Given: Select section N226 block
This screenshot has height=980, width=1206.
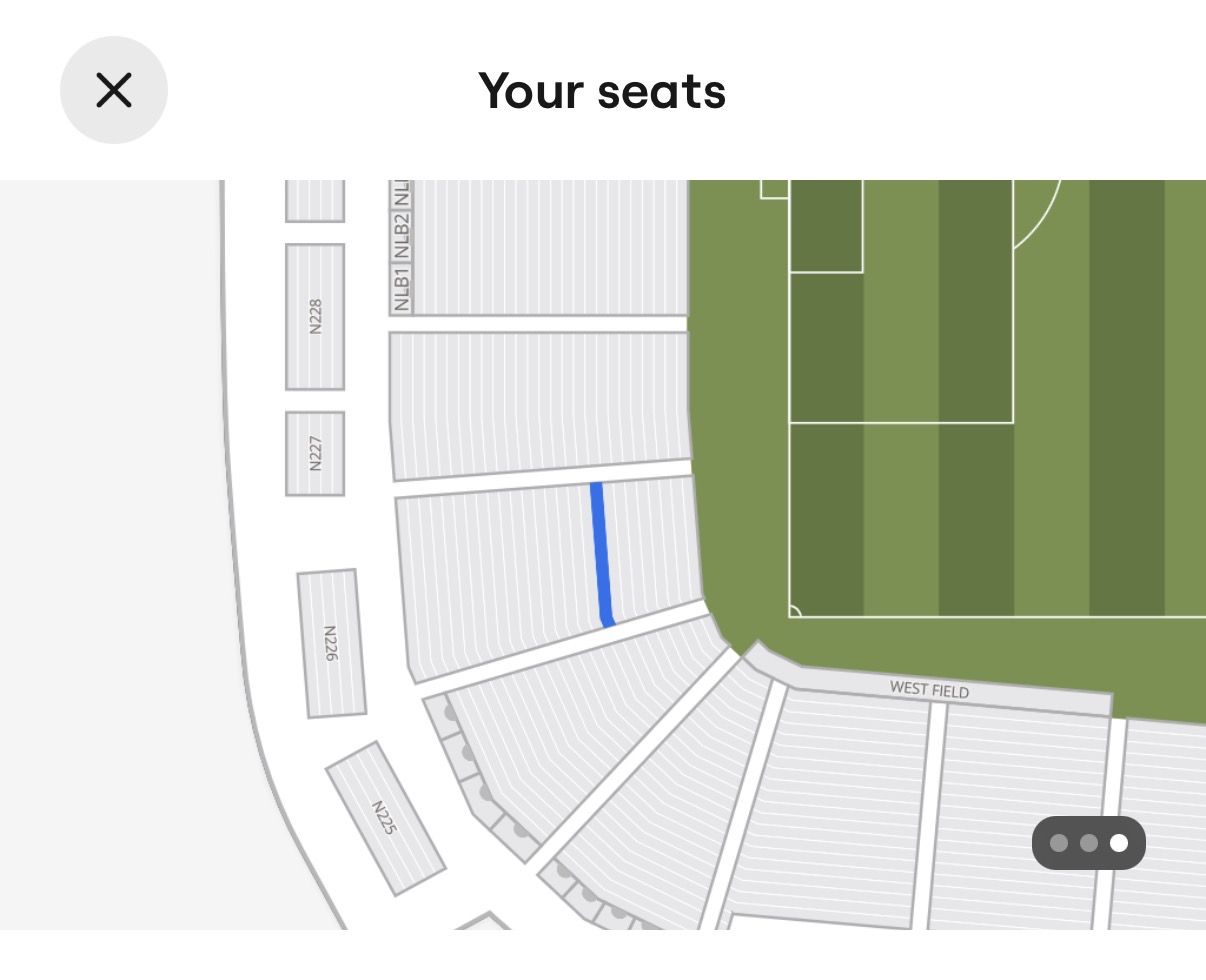Looking at the screenshot, I should pos(331,643).
